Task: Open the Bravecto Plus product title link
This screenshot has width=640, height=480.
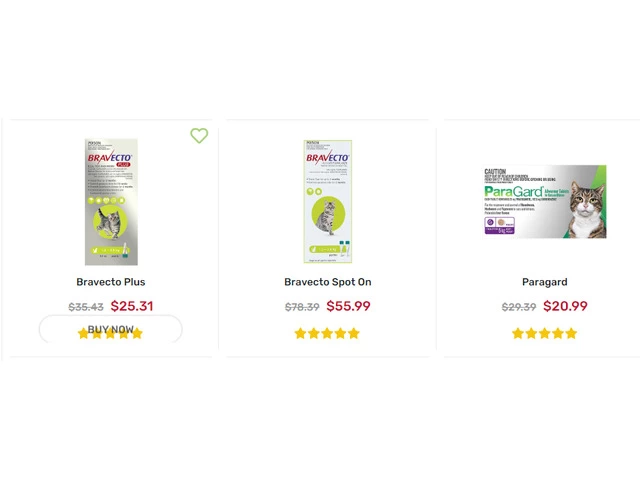Action: point(111,282)
